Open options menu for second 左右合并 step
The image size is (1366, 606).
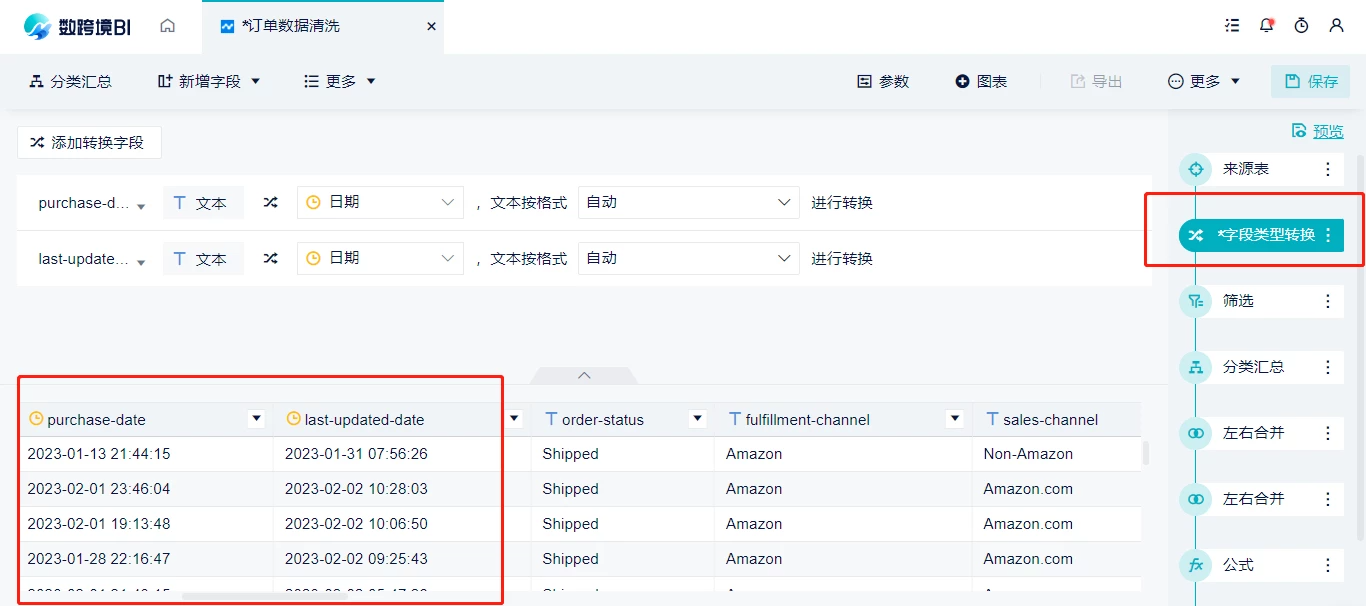tap(1328, 499)
